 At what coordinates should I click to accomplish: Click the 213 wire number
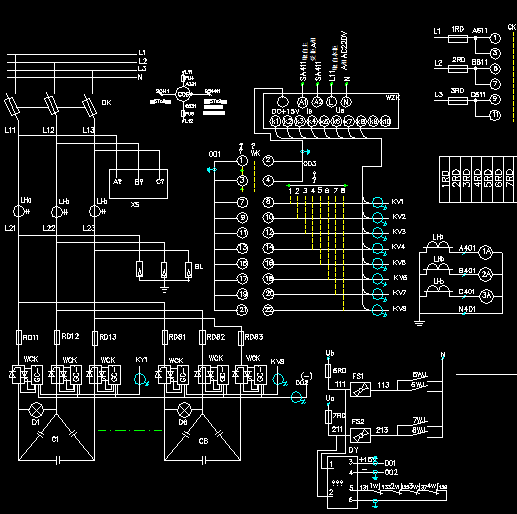[382, 430]
